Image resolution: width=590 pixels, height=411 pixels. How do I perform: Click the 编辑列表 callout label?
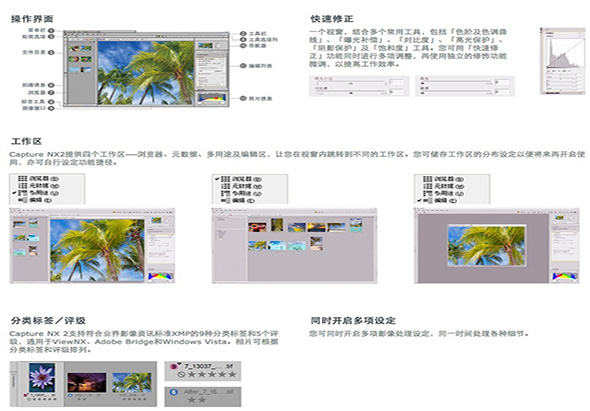(x=260, y=65)
